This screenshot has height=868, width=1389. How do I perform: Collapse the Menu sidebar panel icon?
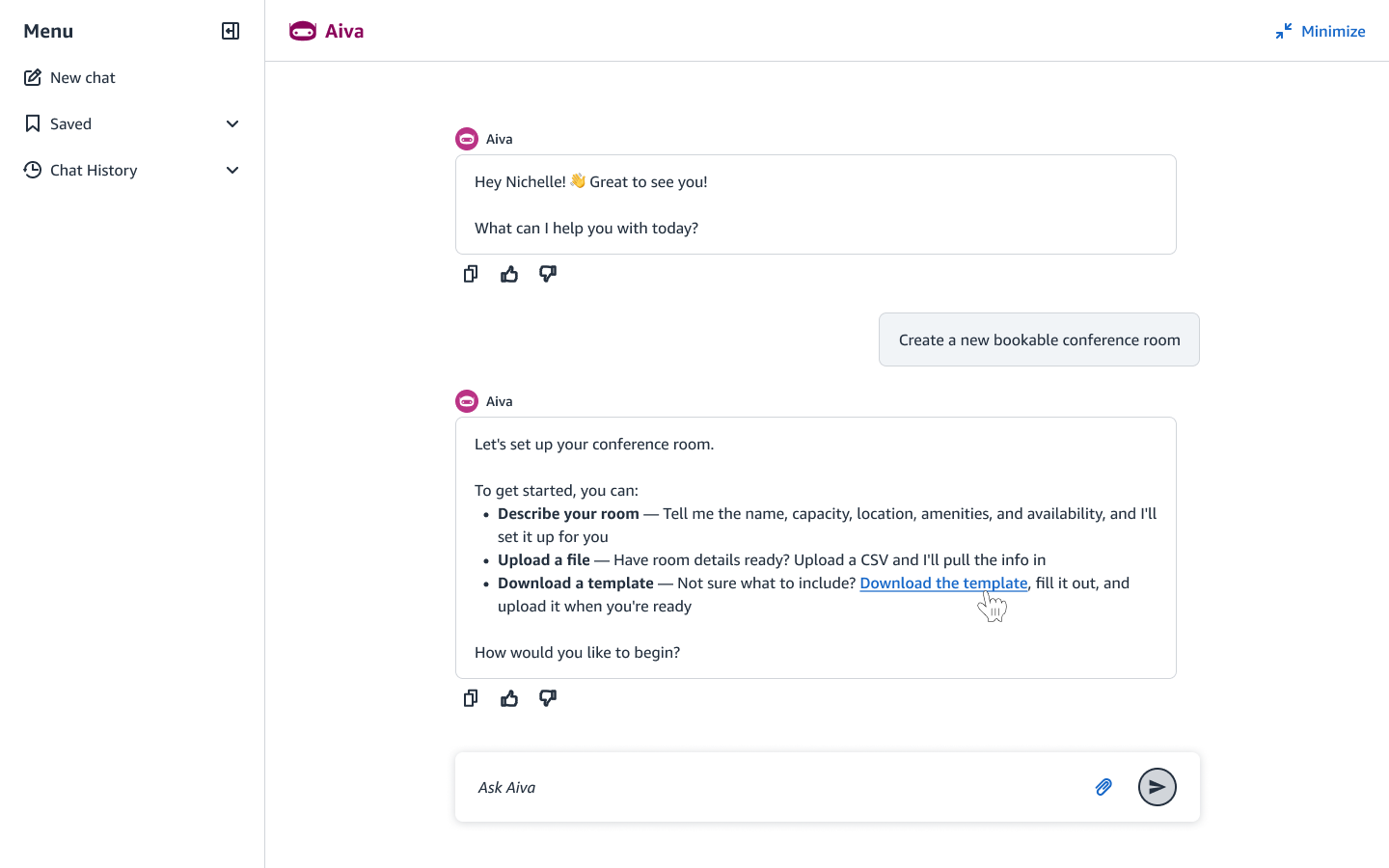[231, 31]
